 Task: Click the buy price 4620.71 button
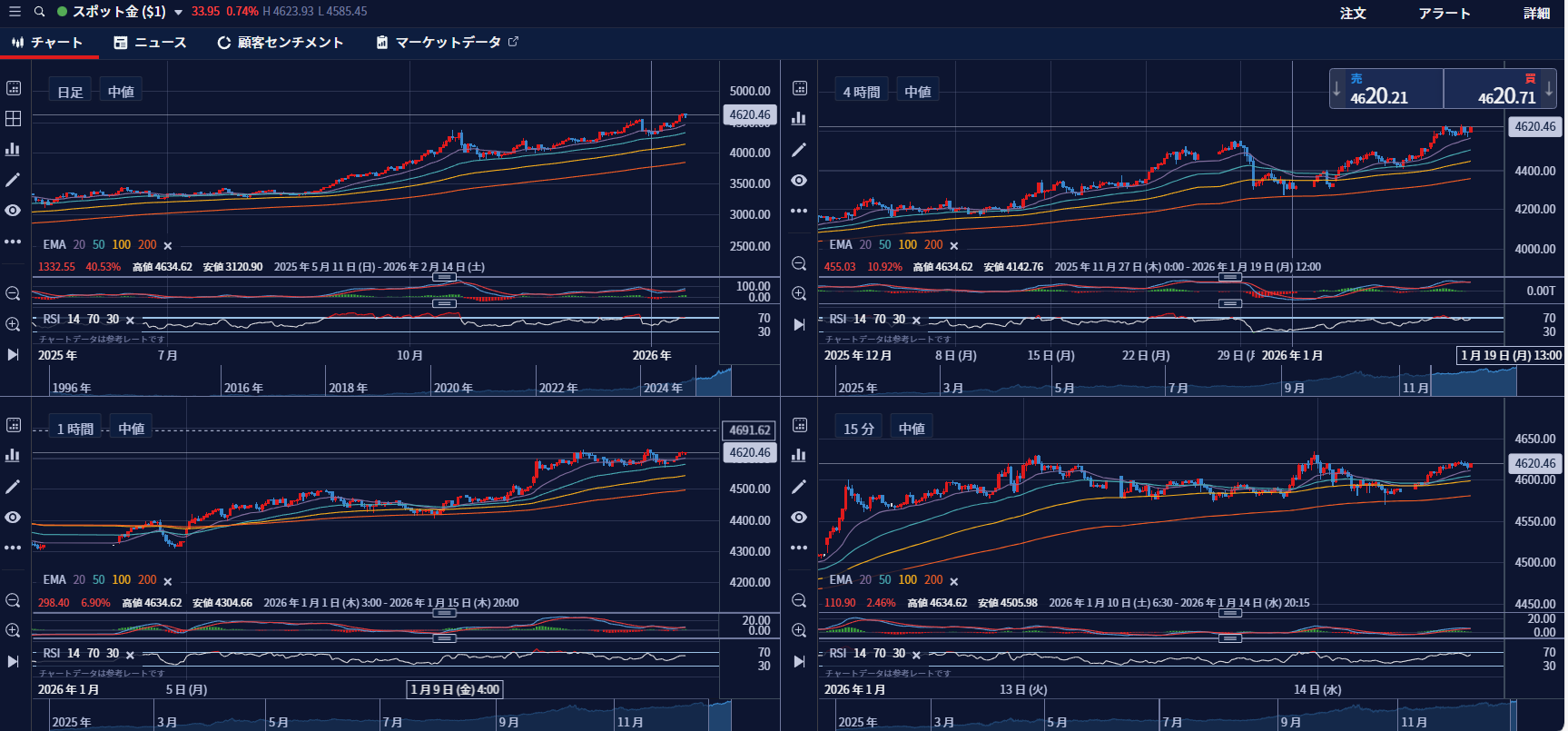point(1501,89)
